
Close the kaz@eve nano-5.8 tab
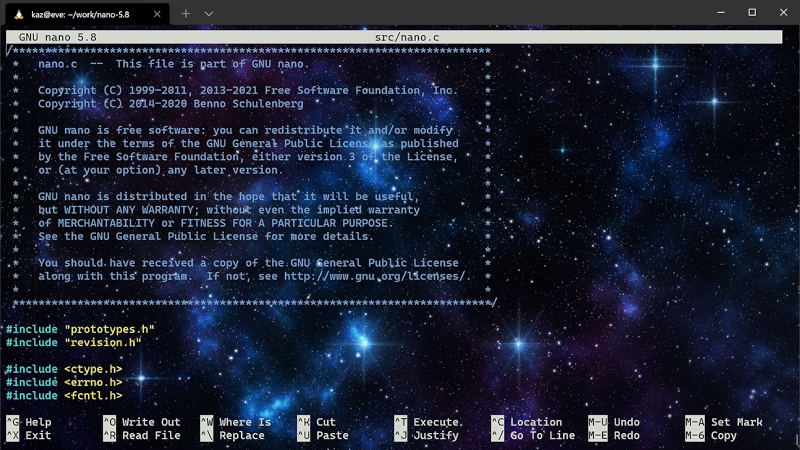click(x=157, y=14)
